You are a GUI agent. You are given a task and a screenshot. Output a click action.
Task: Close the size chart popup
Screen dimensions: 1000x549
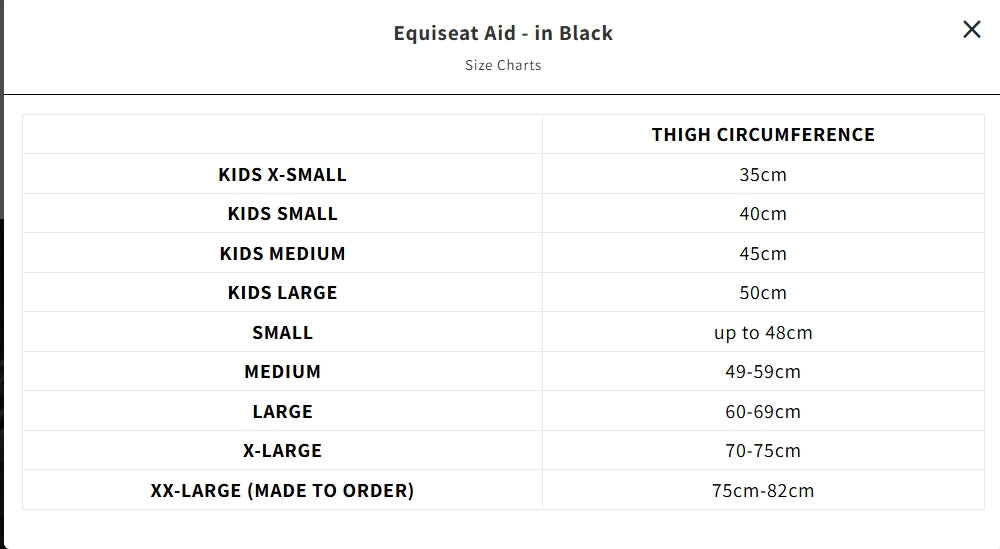click(971, 30)
